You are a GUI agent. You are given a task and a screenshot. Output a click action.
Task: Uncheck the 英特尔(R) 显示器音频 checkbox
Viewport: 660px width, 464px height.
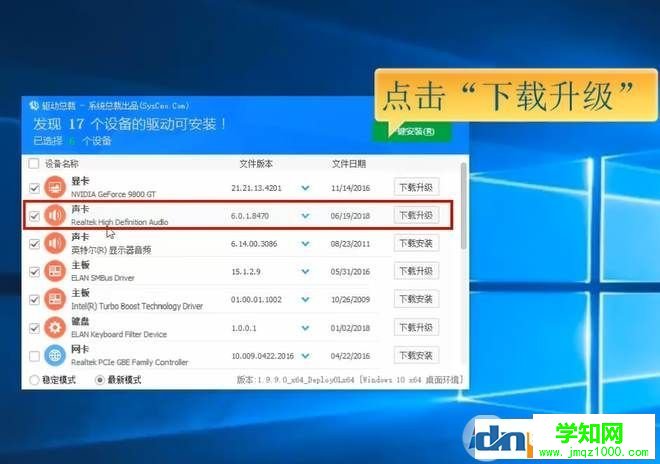[34, 244]
